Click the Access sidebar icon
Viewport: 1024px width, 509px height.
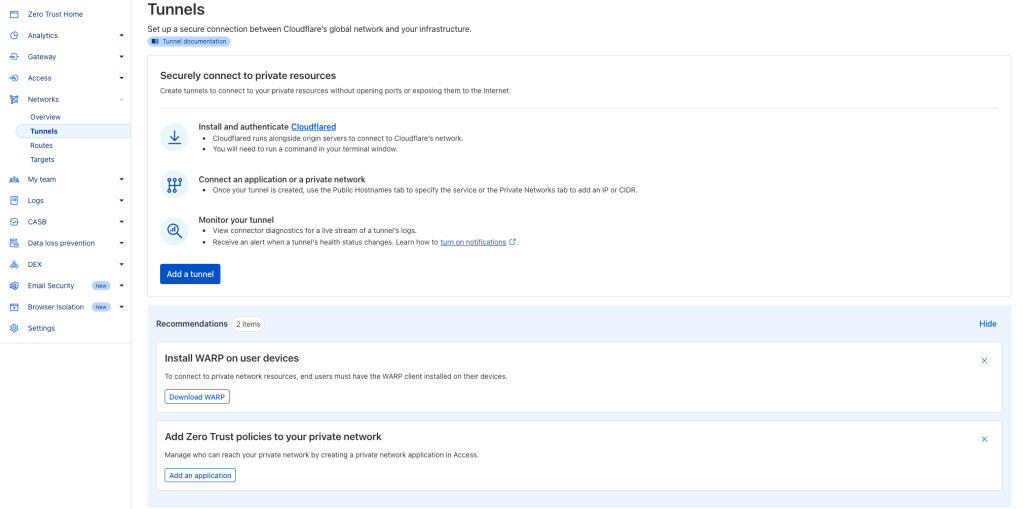click(x=14, y=78)
